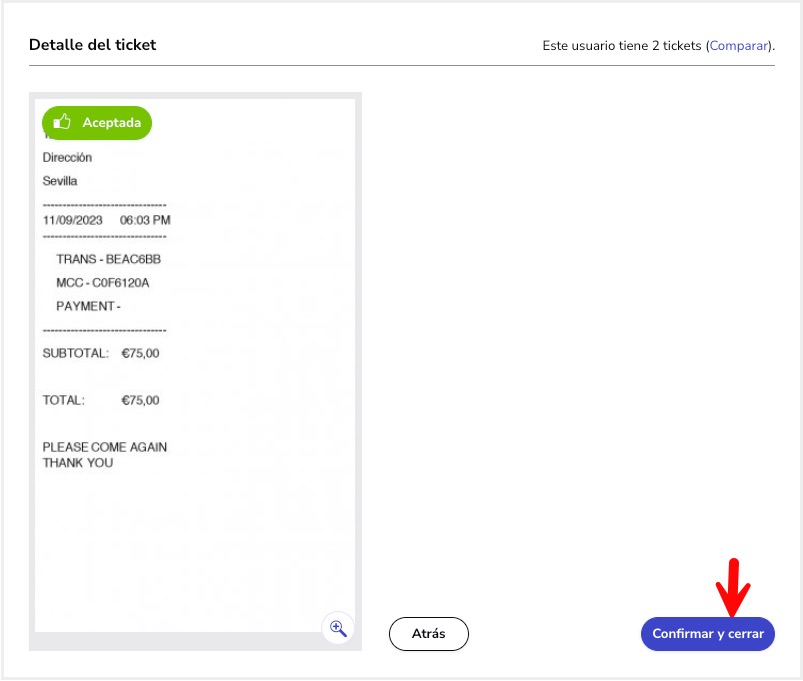Click the SUBTOTAL amount €75,00
The width and height of the screenshot is (803, 681).
(x=140, y=353)
